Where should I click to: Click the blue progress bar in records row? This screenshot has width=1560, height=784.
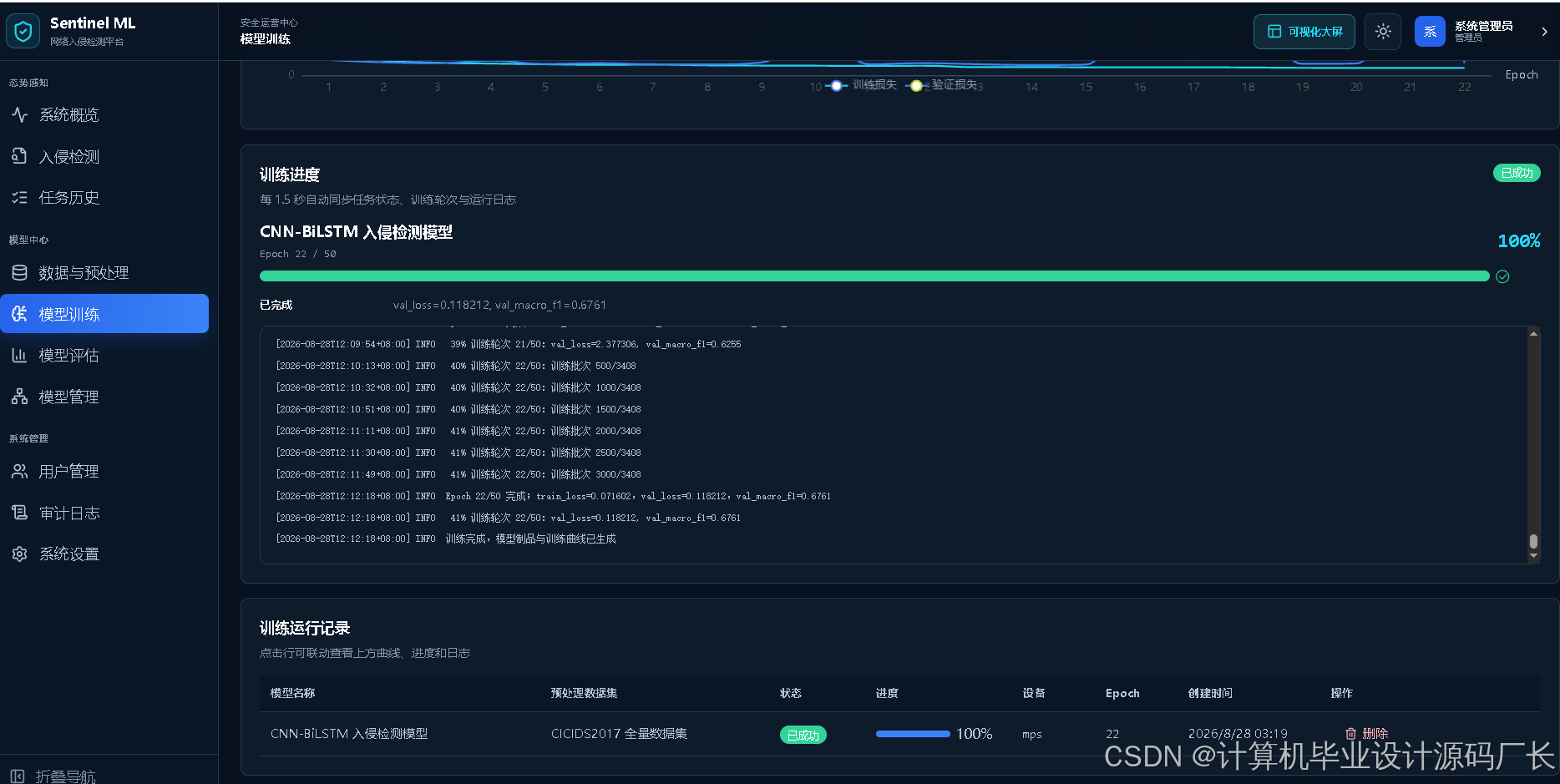point(913,734)
